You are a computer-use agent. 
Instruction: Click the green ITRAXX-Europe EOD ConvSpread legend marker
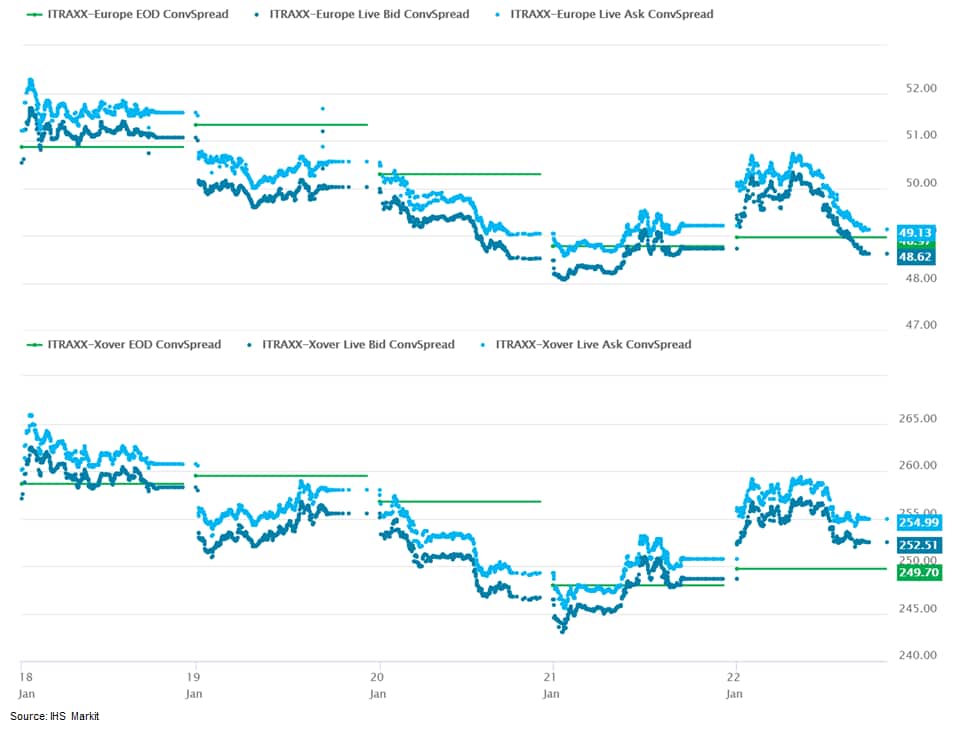click(x=35, y=15)
